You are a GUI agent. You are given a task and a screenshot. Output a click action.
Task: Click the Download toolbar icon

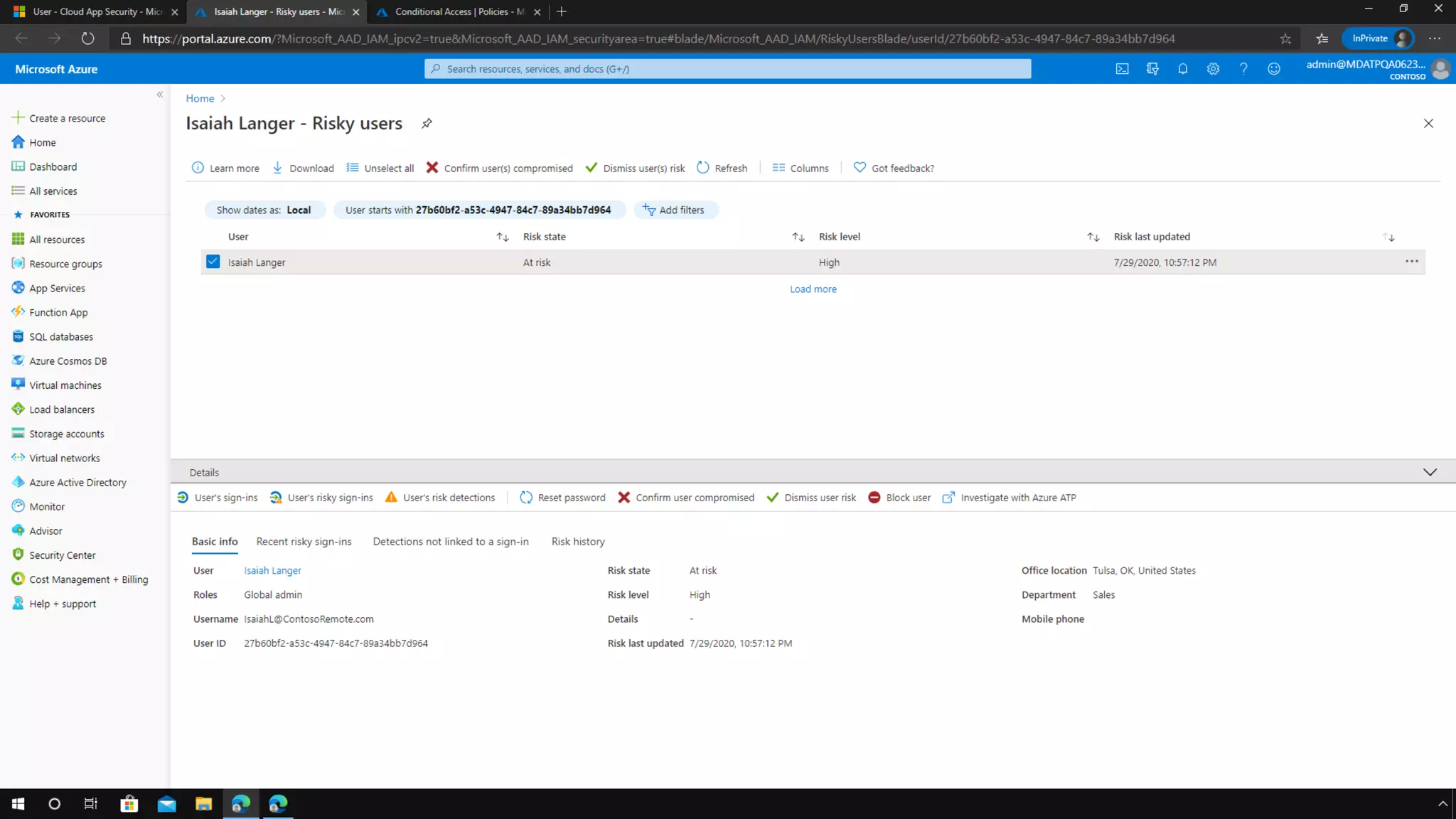coord(278,168)
